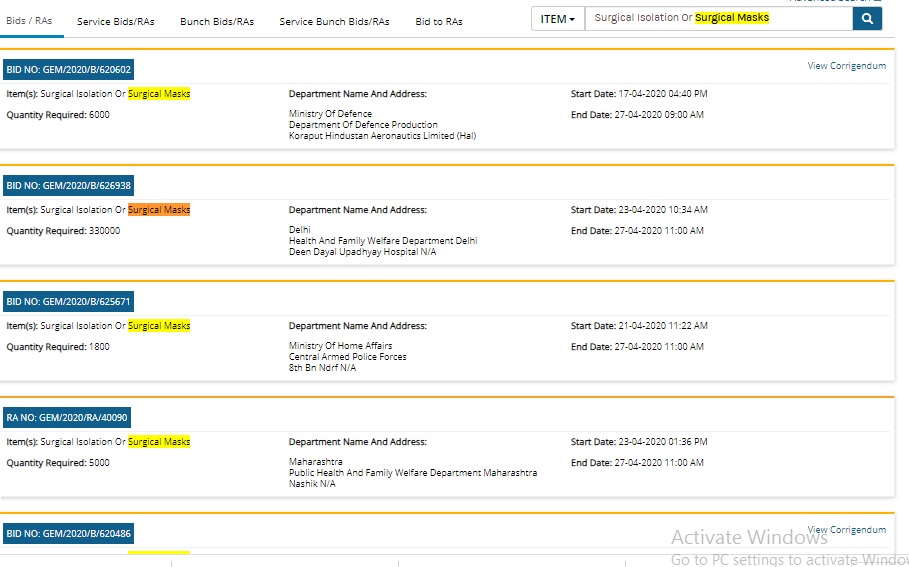This screenshot has height=567, width=909.
Task: Open bid number GEM/2020/B/620486
Action: (x=68, y=534)
